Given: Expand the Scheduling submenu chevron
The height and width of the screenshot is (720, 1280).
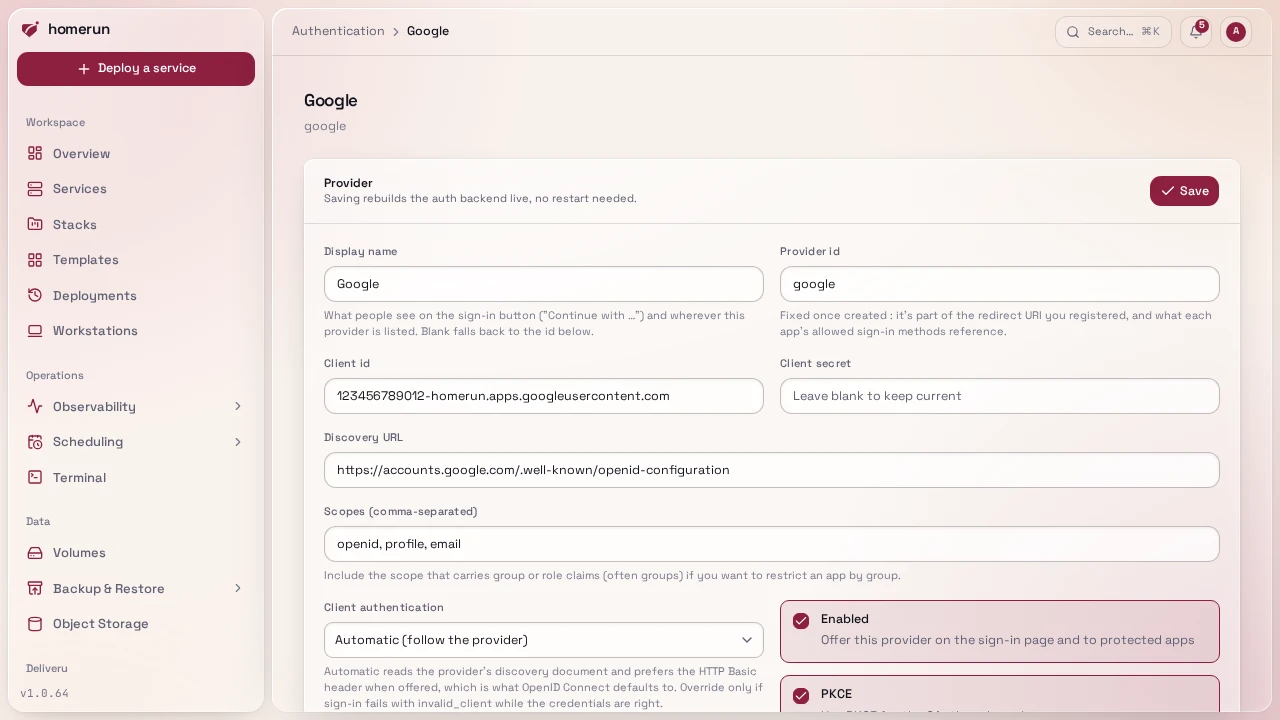Looking at the screenshot, I should tap(238, 442).
